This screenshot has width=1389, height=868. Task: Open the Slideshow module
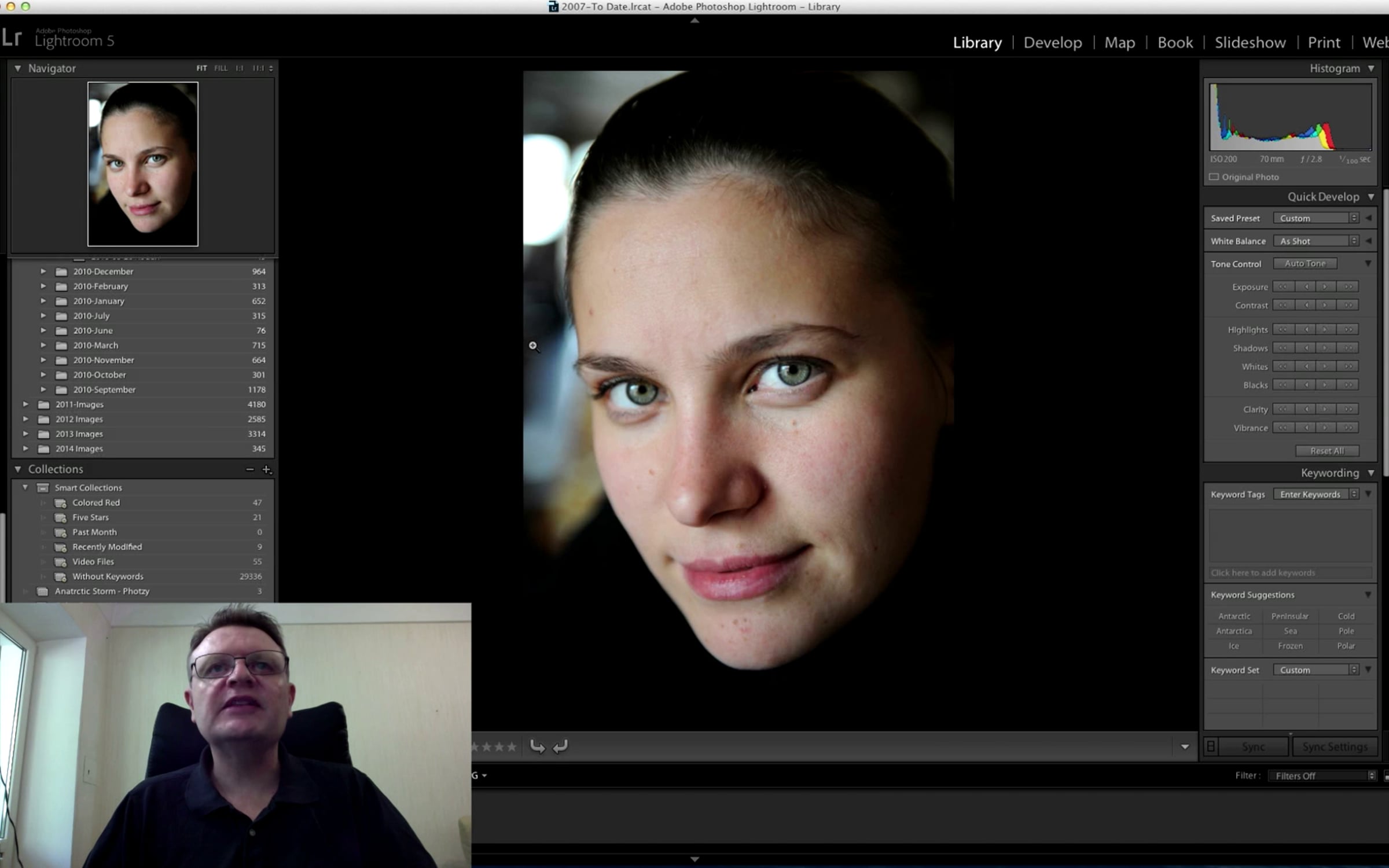[1250, 42]
